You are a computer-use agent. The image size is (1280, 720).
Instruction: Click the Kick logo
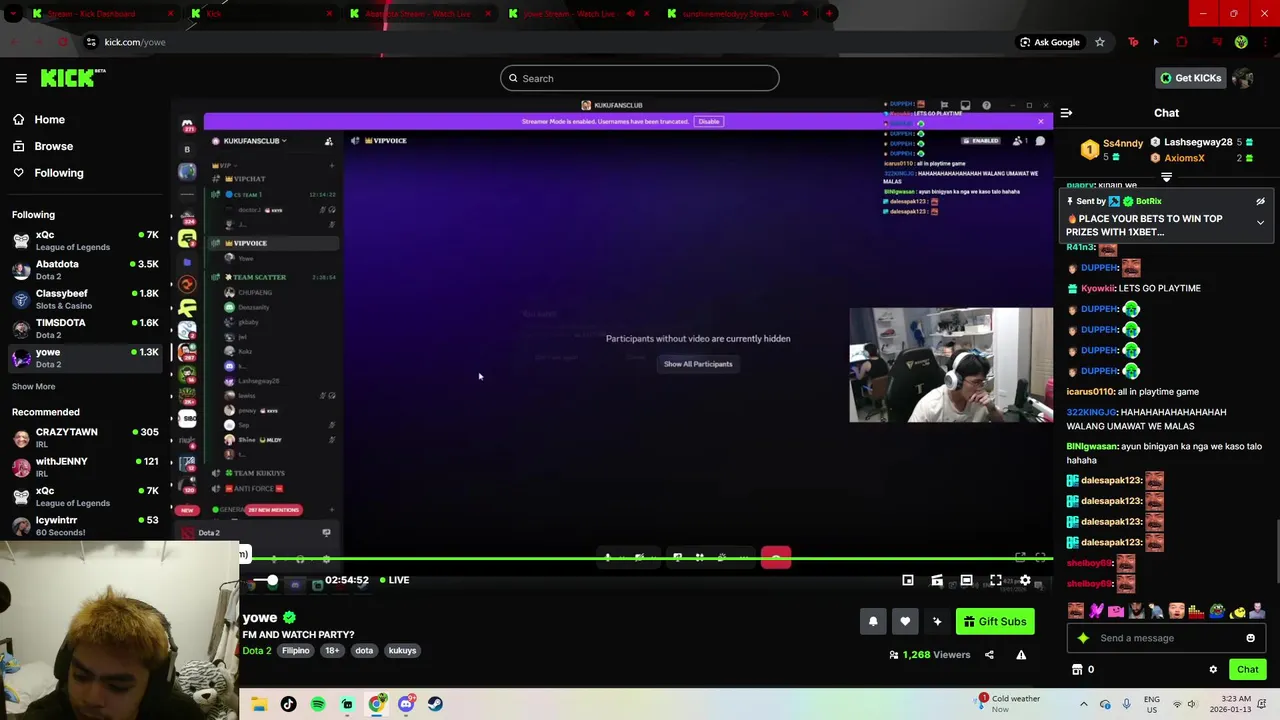(73, 78)
